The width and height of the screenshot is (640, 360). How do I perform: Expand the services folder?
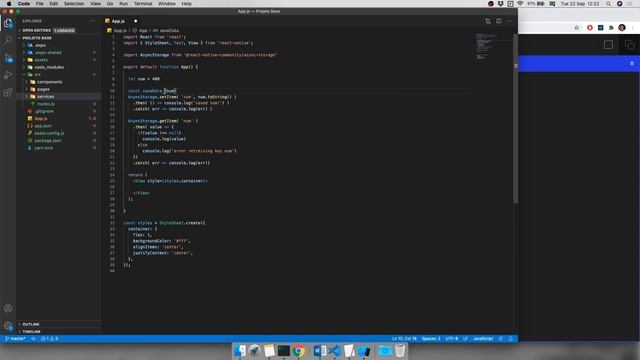coord(45,97)
